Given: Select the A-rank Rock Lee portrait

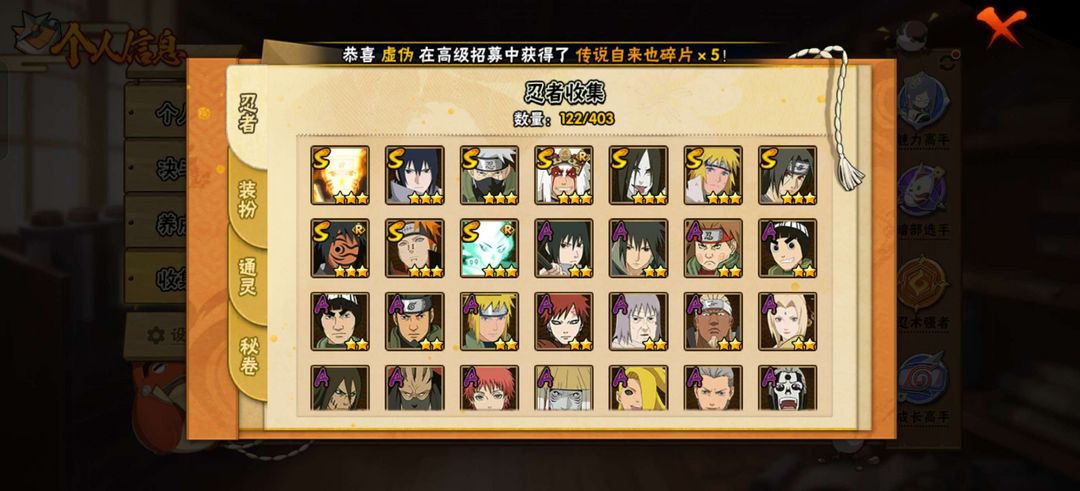Looking at the screenshot, I should coord(788,248).
